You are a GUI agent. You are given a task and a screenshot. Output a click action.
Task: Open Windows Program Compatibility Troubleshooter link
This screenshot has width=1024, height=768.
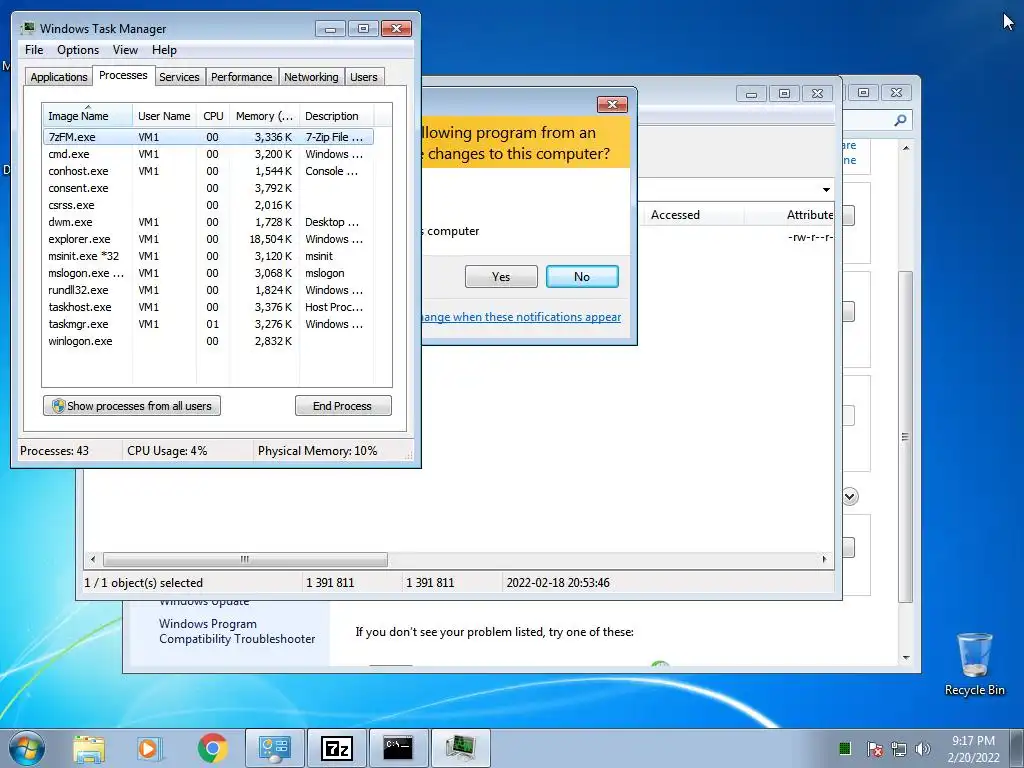[x=237, y=632]
